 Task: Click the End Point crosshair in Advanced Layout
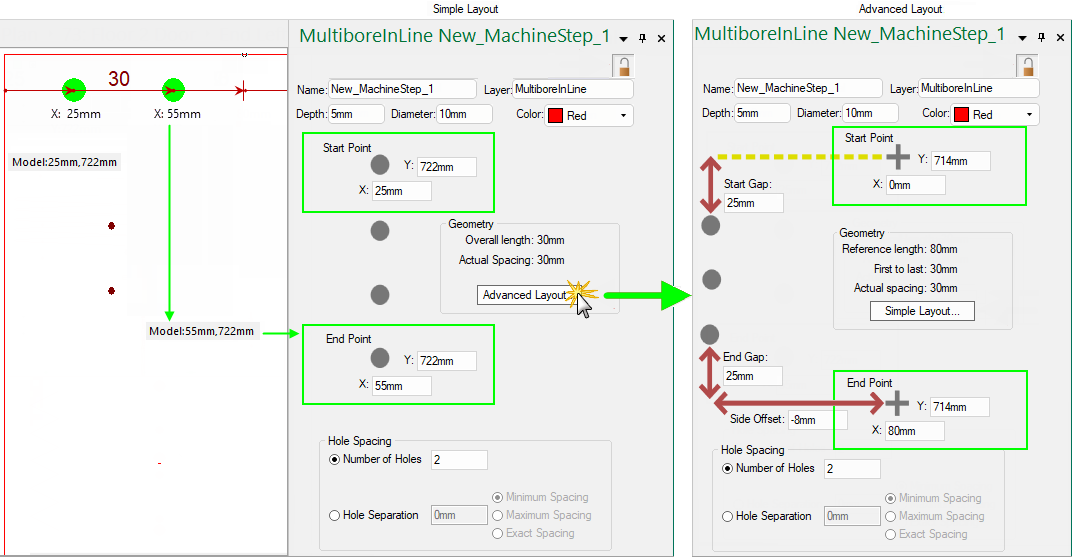tap(898, 403)
